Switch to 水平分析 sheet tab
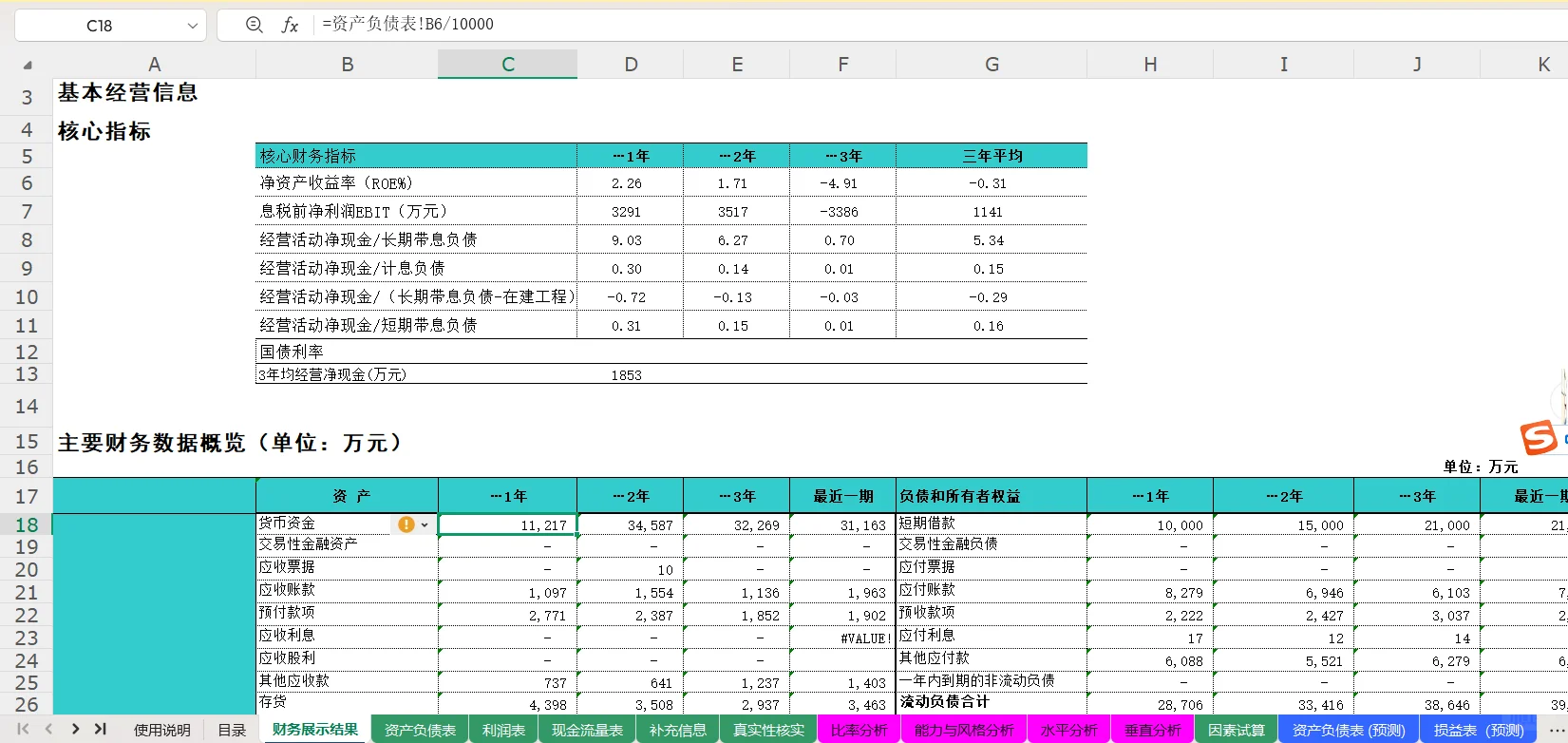 point(1068,730)
